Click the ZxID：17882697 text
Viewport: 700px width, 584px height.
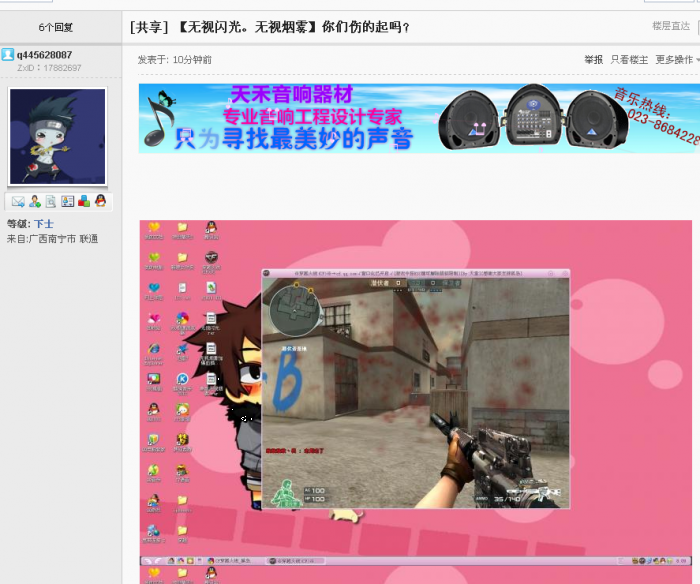[x=49, y=68]
